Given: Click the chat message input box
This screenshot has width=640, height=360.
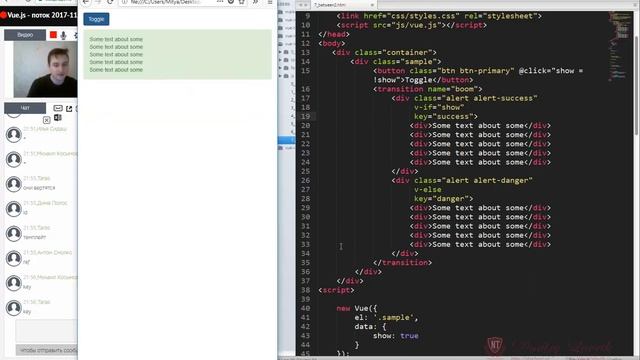Looking at the screenshot, I should [x=46, y=330].
